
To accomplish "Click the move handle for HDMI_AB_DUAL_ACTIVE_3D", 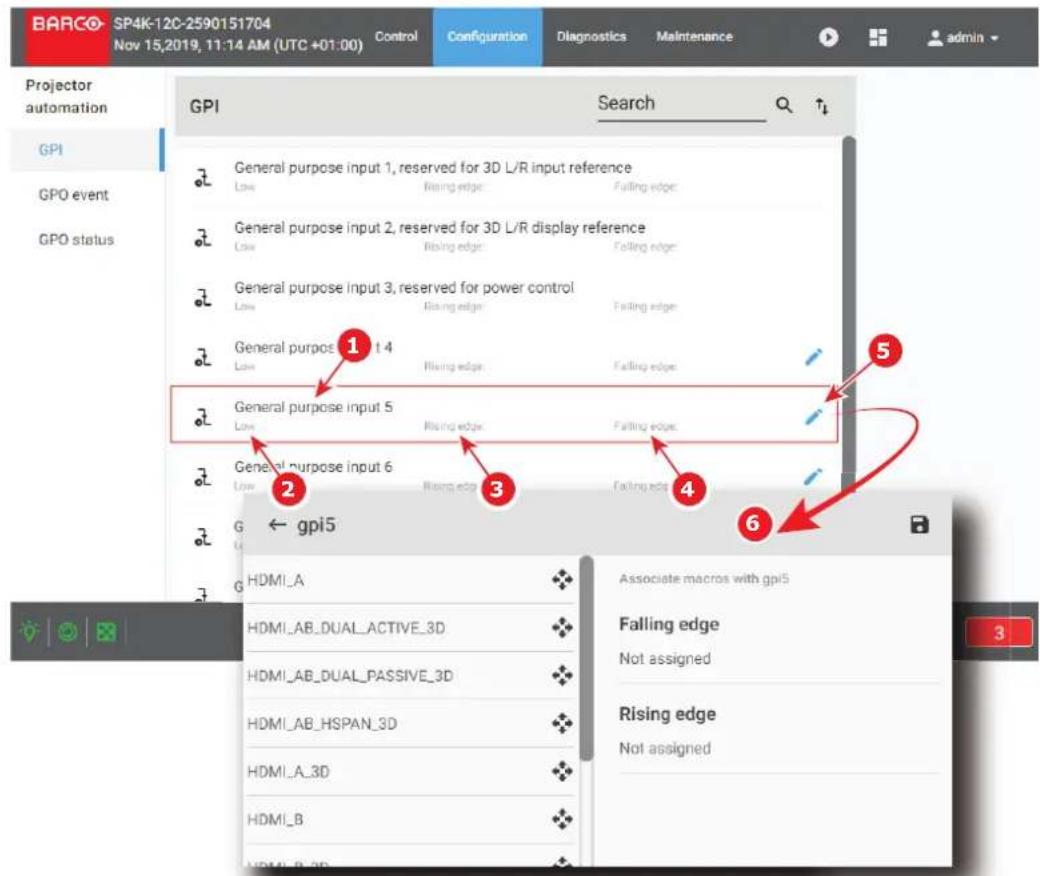I will pyautogui.click(x=562, y=627).
